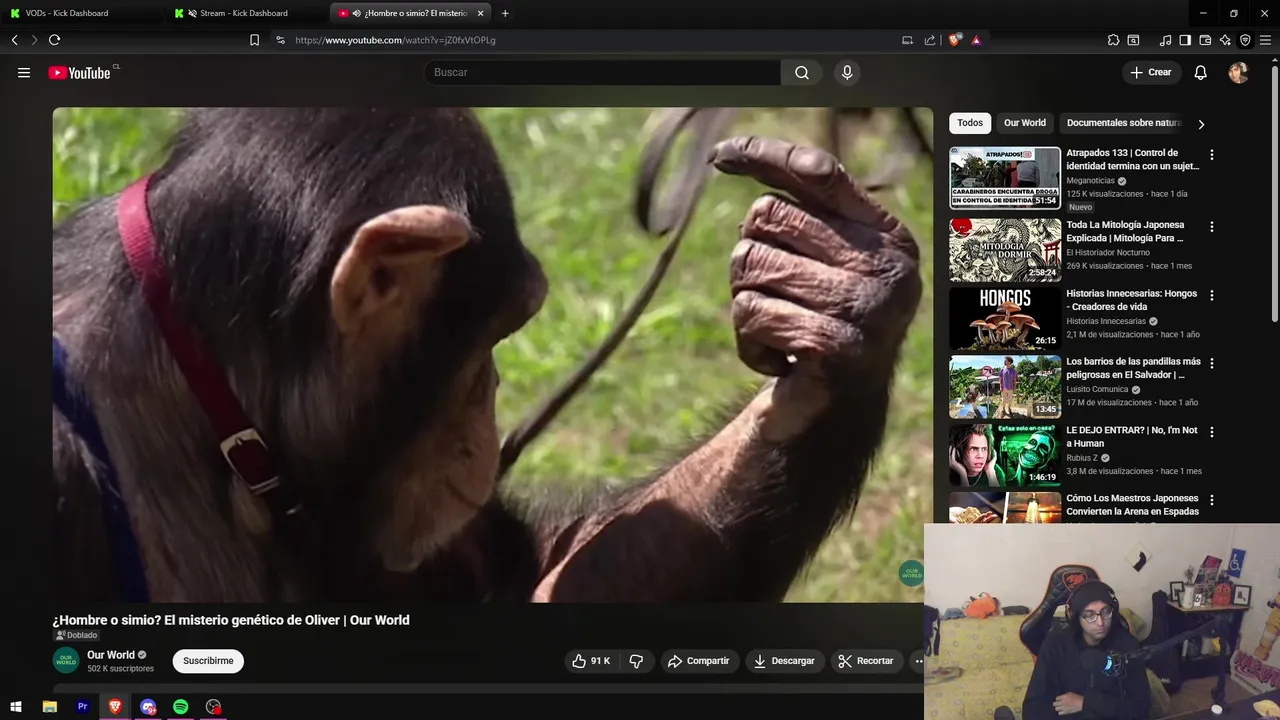
Task: Open more options for LE DEJO ENTRAR video
Action: [x=1211, y=432]
